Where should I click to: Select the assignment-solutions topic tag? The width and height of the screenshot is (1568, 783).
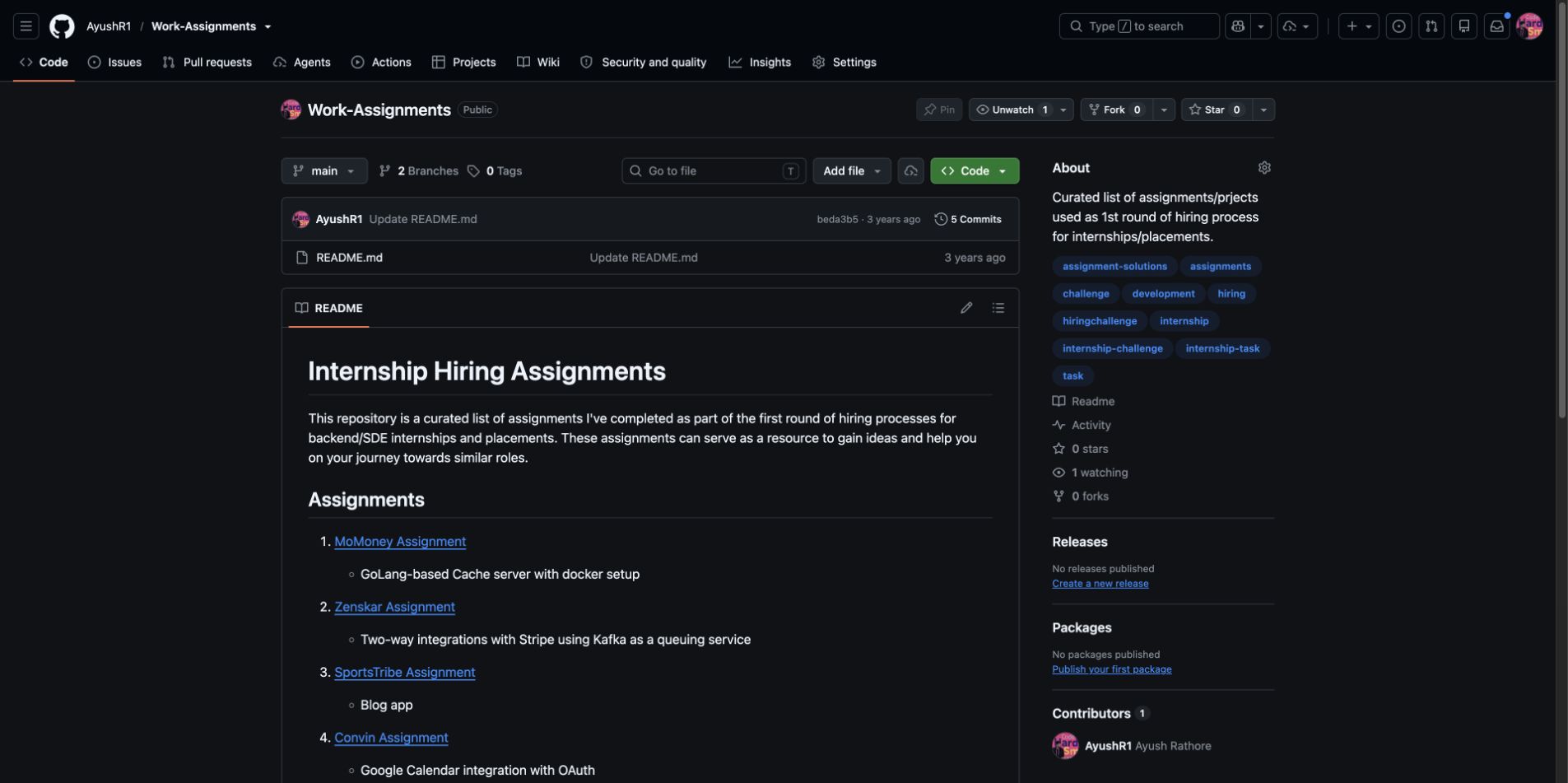click(x=1114, y=267)
